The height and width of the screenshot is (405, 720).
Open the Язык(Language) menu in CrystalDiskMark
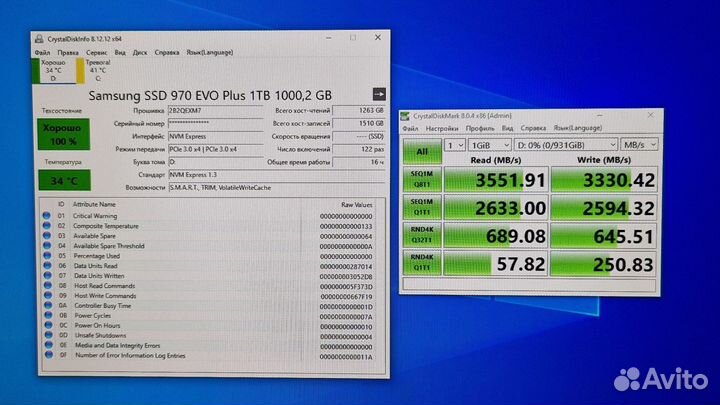(x=578, y=128)
